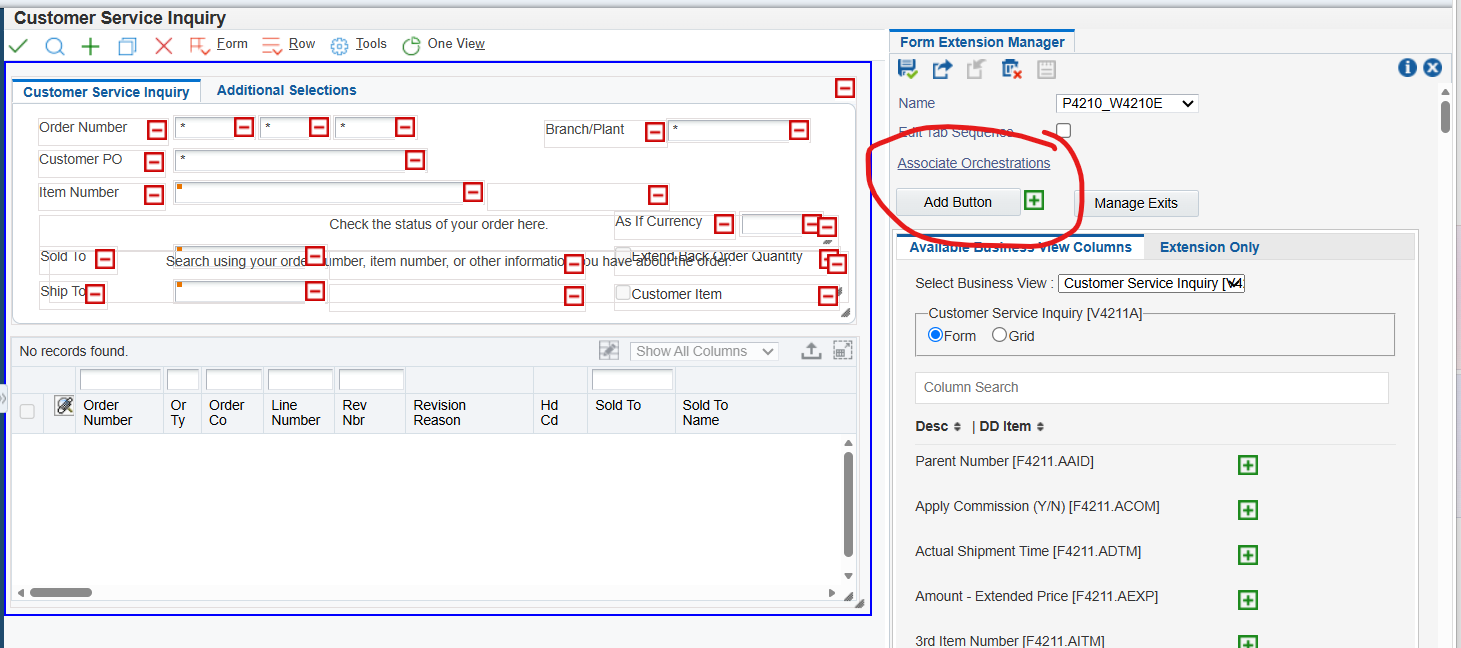Enable Edit Tab Sequence checkbox
Viewport: 1461px width, 648px height.
pos(1064,131)
